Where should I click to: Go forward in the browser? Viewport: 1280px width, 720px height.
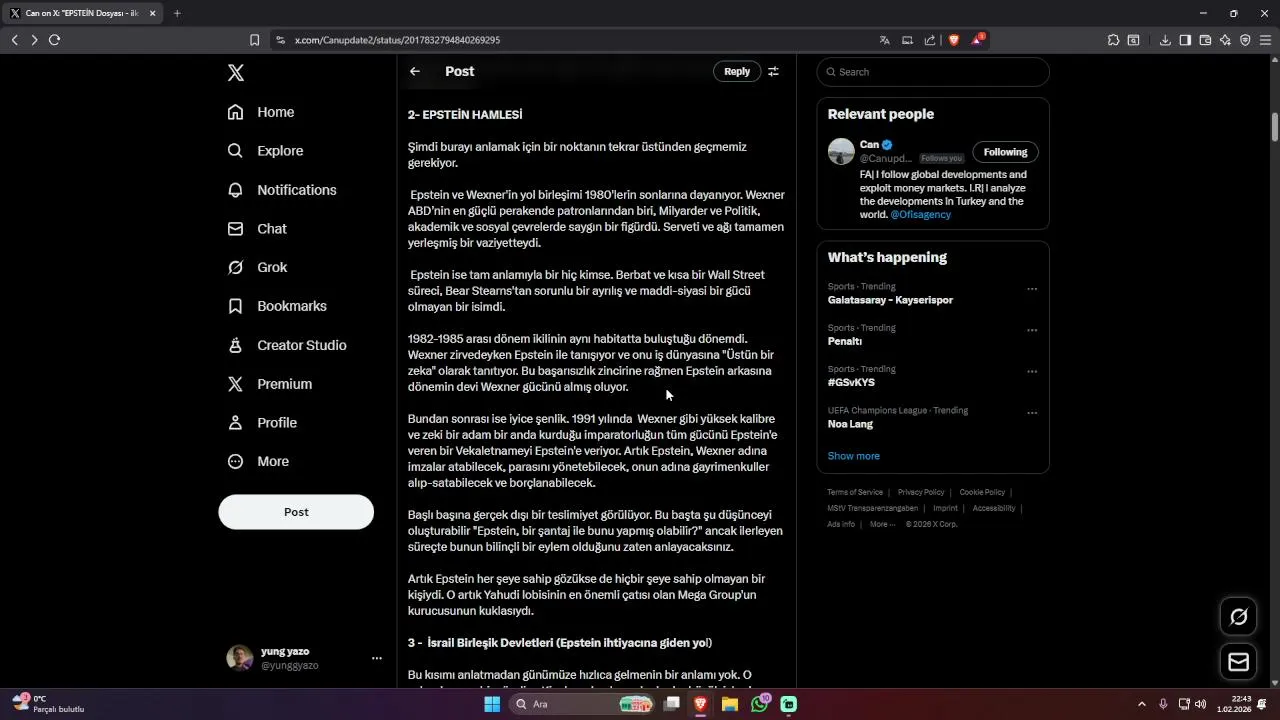click(x=34, y=40)
